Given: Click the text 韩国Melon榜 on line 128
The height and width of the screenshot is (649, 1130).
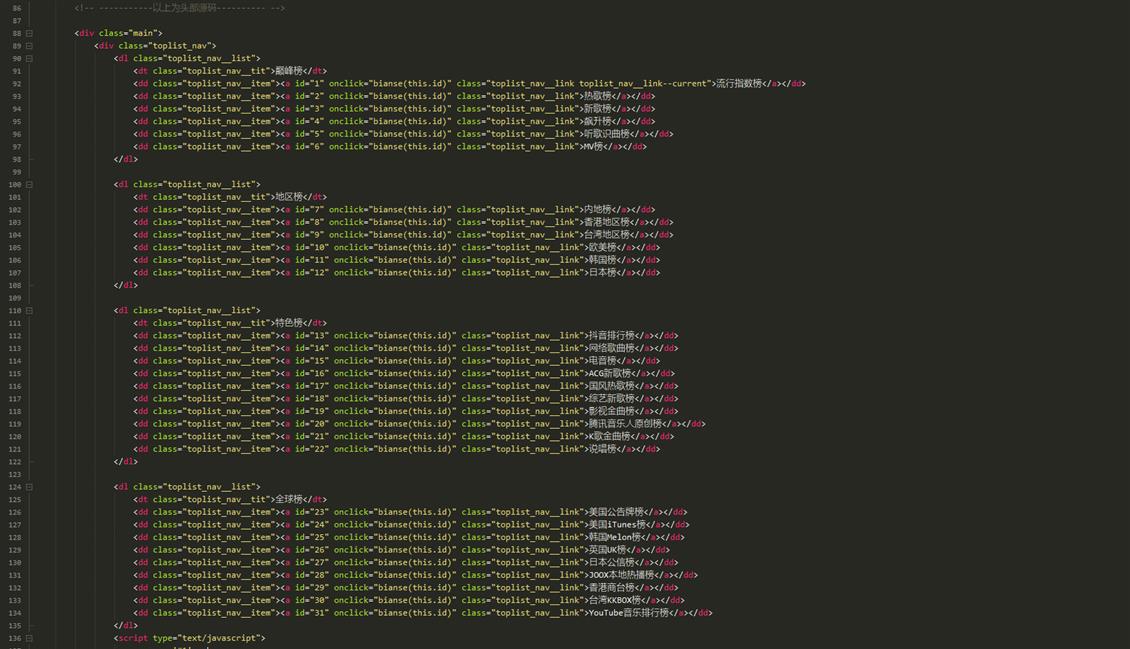Looking at the screenshot, I should [615, 537].
